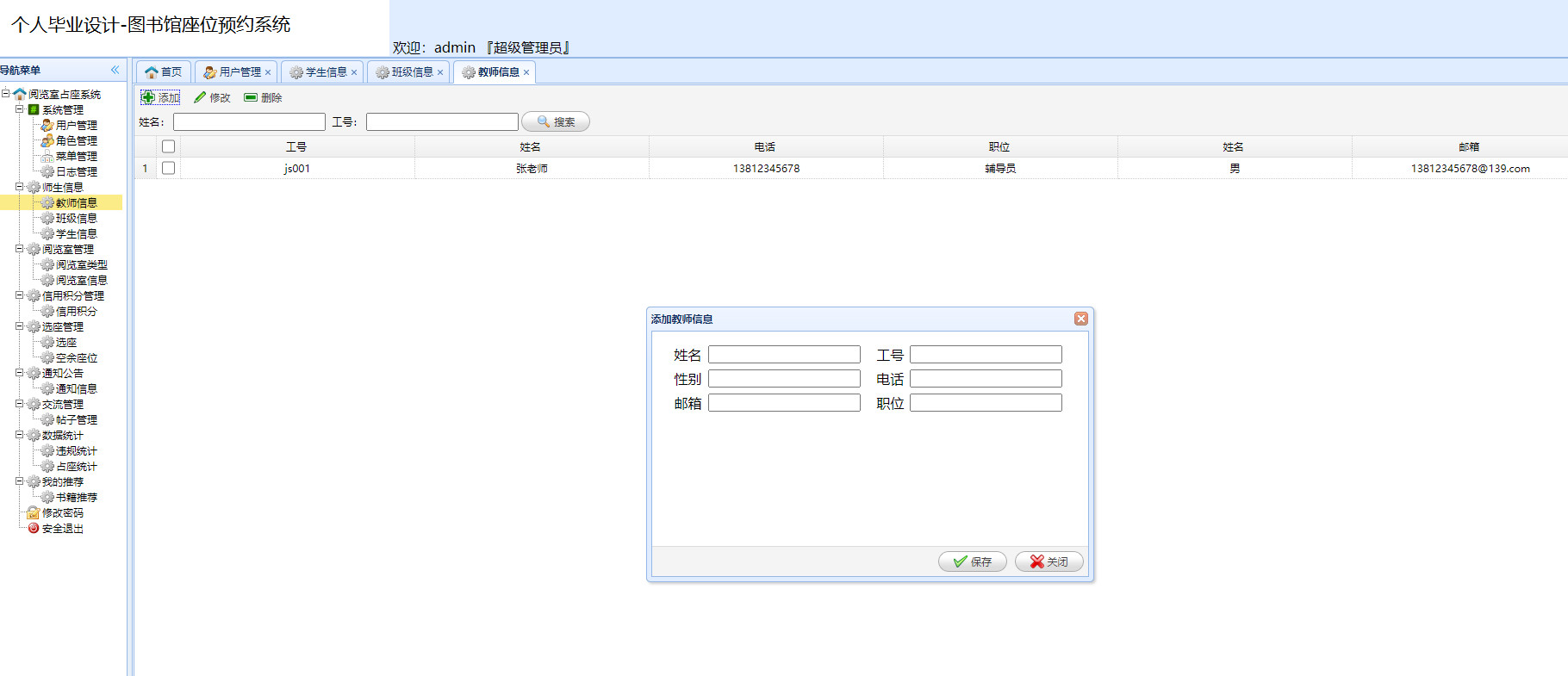Close the 教师信息 tab
The width and height of the screenshot is (1568, 676).
526,72
